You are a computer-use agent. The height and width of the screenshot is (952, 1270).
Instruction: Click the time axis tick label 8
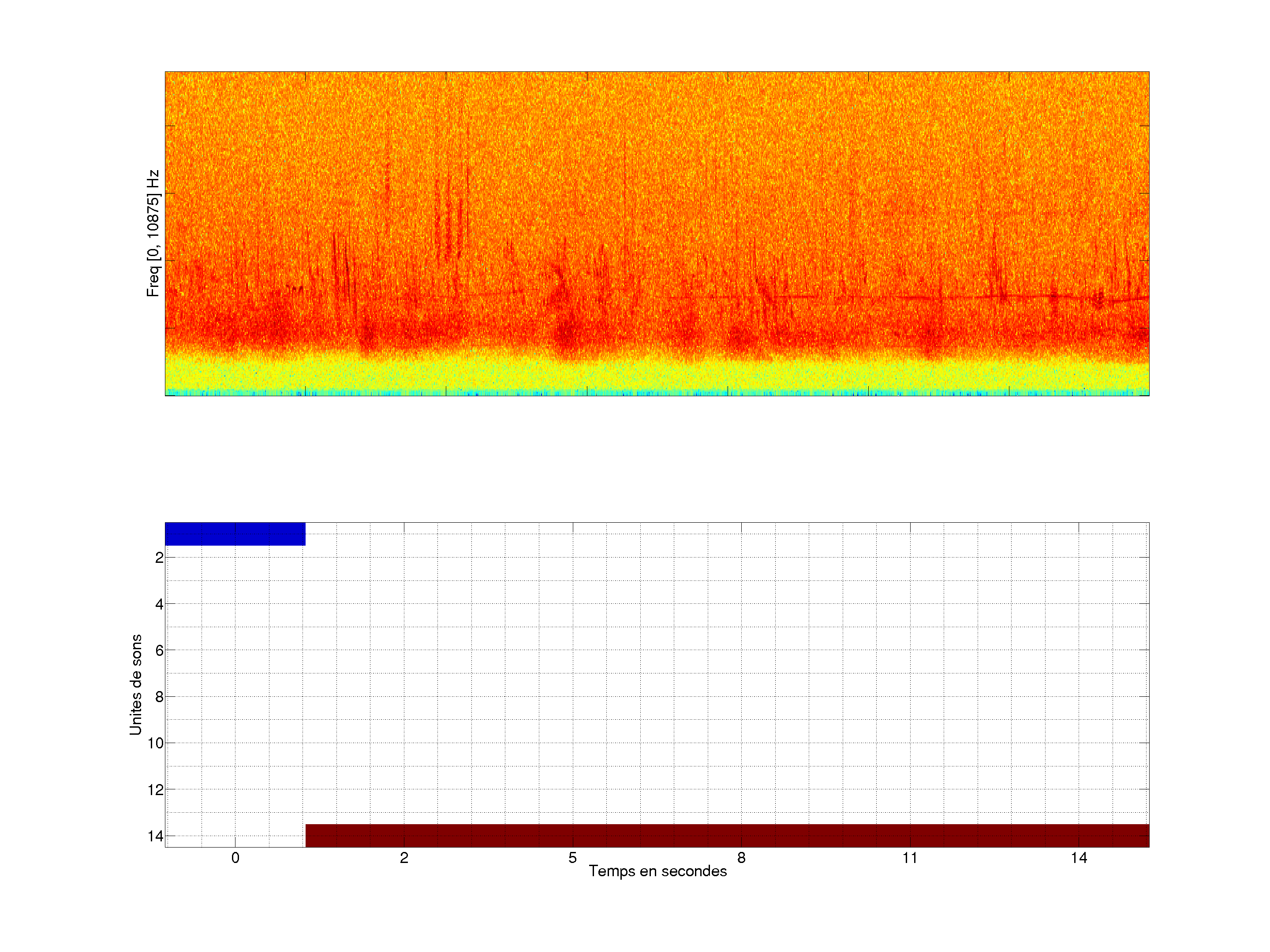click(741, 858)
